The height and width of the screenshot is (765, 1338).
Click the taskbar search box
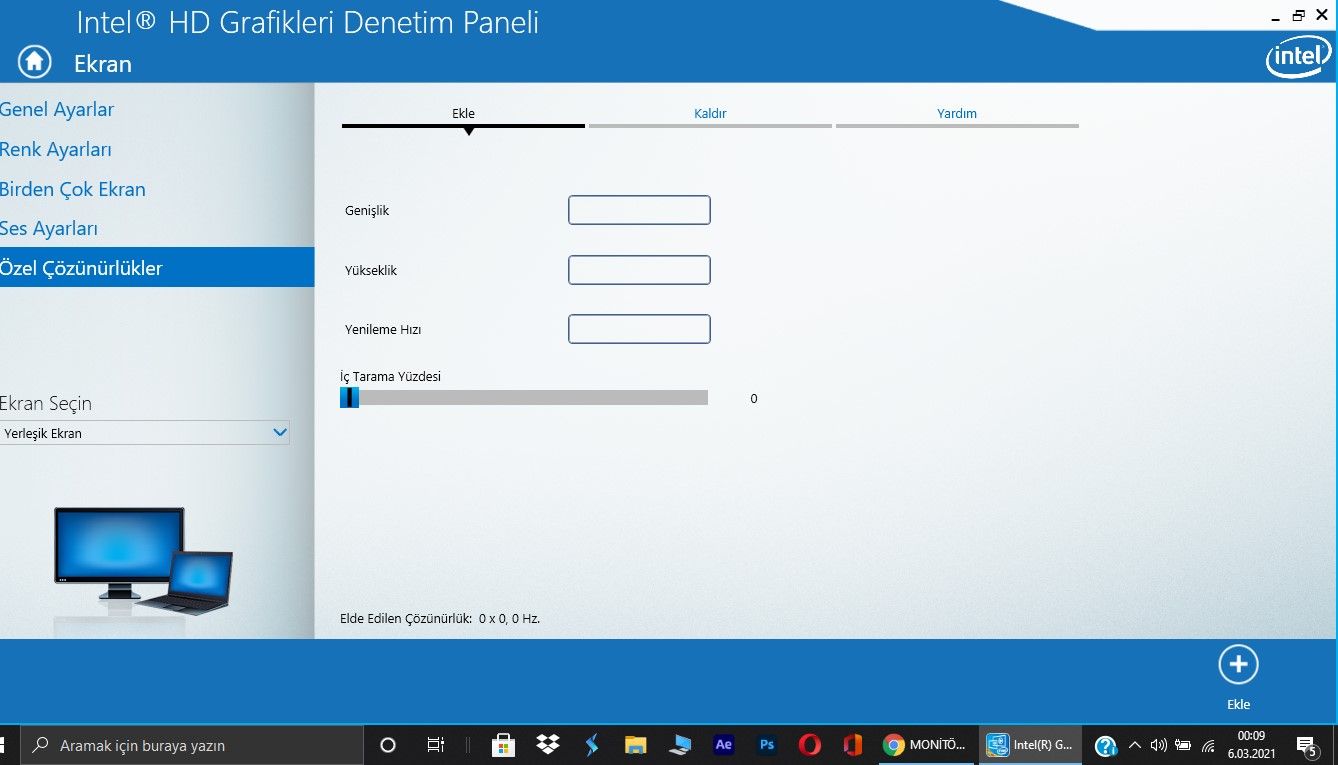190,745
